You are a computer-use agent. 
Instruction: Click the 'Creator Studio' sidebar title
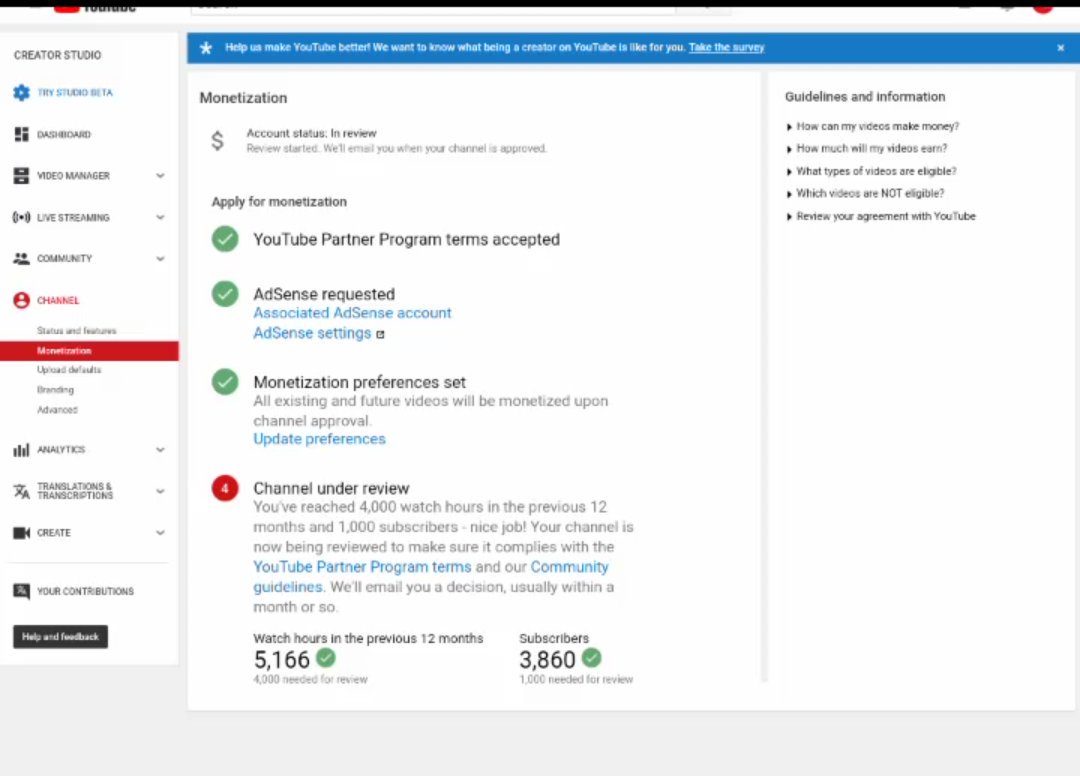[x=57, y=55]
